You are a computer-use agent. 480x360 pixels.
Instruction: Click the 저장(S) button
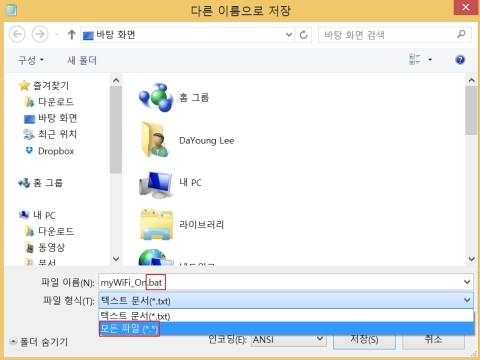point(364,340)
